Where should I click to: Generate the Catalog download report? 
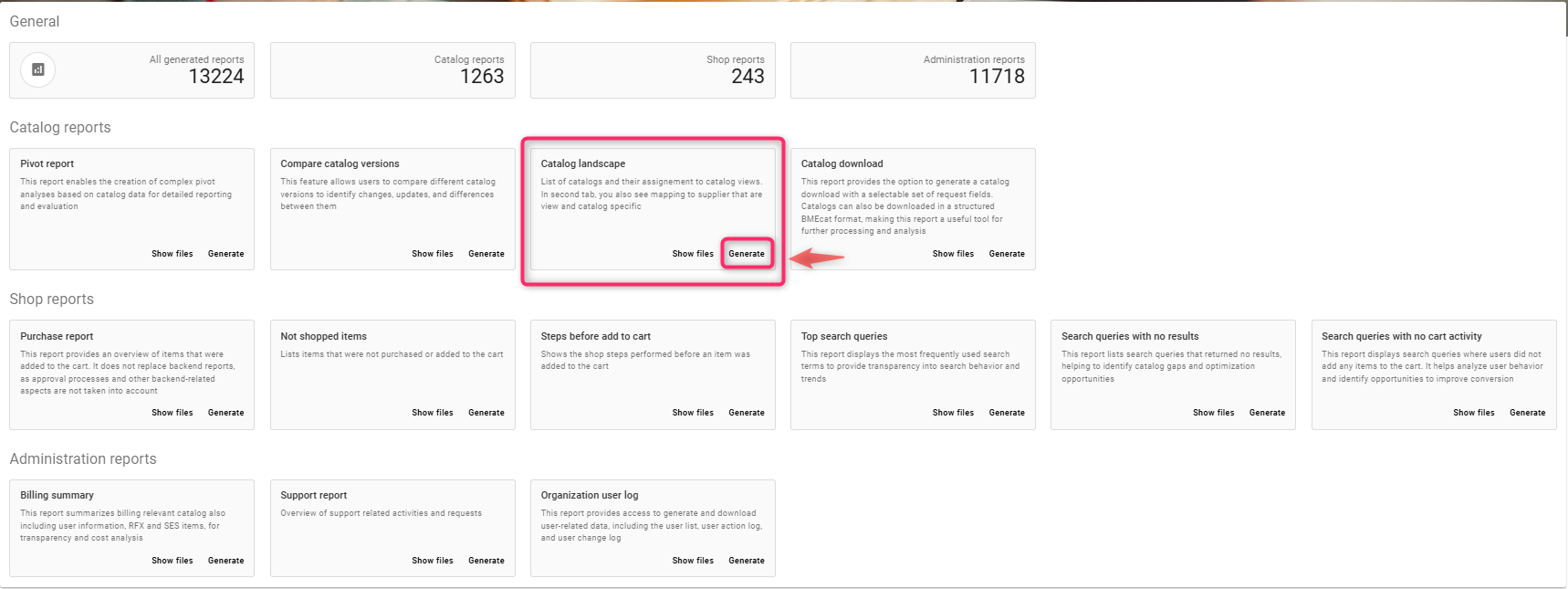1006,254
